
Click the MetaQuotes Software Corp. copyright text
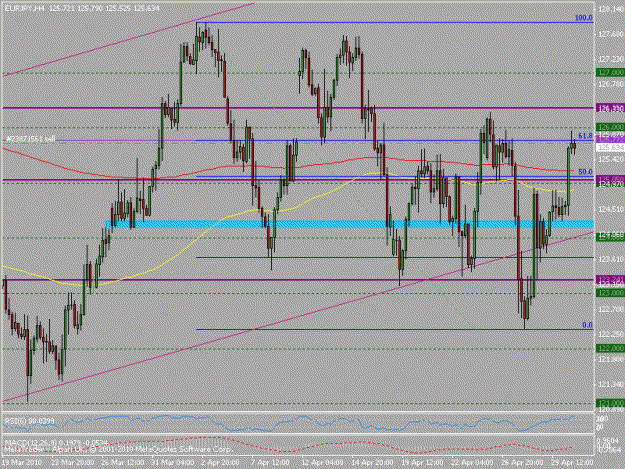coord(117,449)
